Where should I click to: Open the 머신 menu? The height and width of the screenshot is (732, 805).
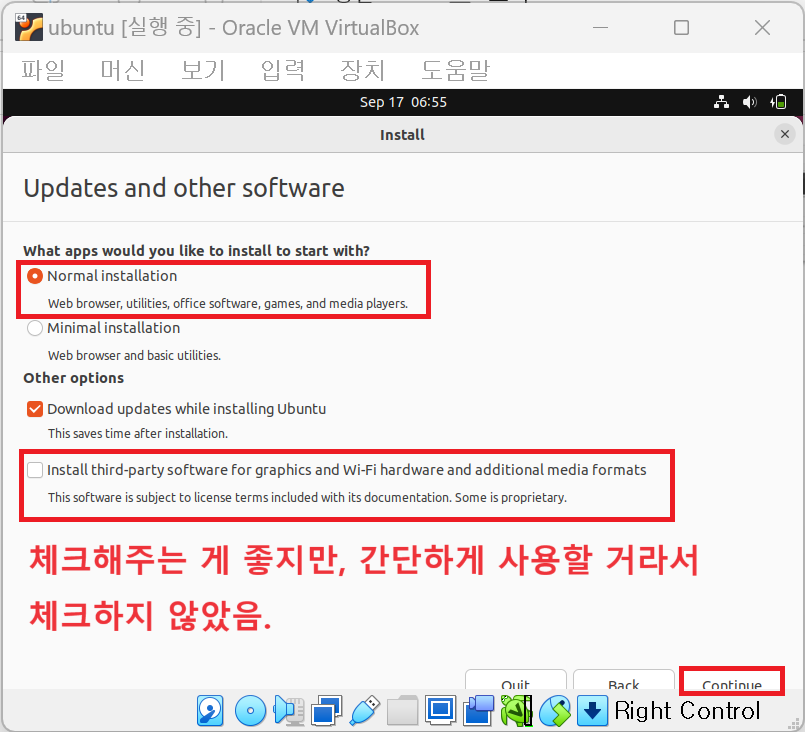pyautogui.click(x=123, y=70)
